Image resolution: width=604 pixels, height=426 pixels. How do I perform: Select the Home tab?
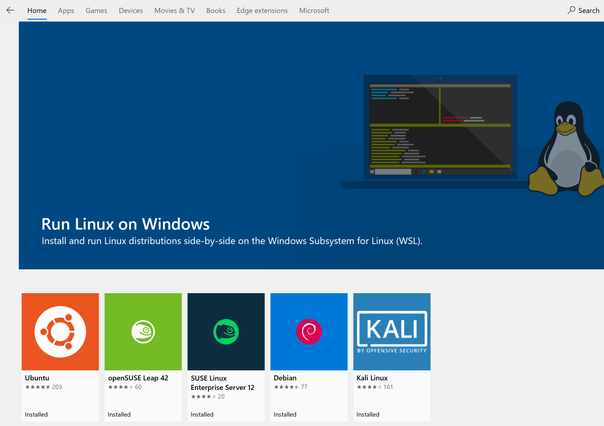tap(37, 11)
